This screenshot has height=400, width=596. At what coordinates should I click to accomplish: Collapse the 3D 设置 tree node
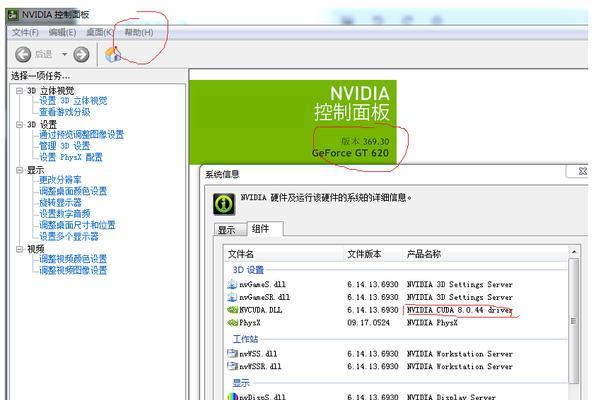click(19, 125)
